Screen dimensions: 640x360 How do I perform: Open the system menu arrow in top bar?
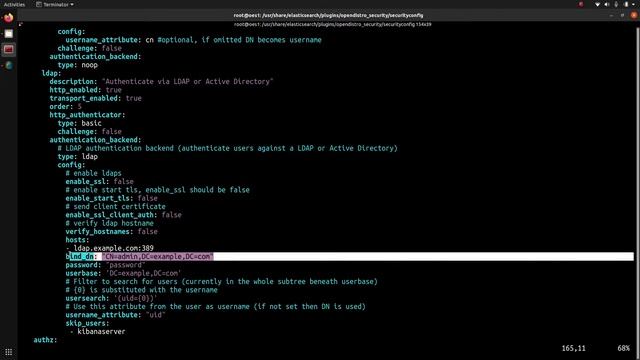tap(634, 4)
